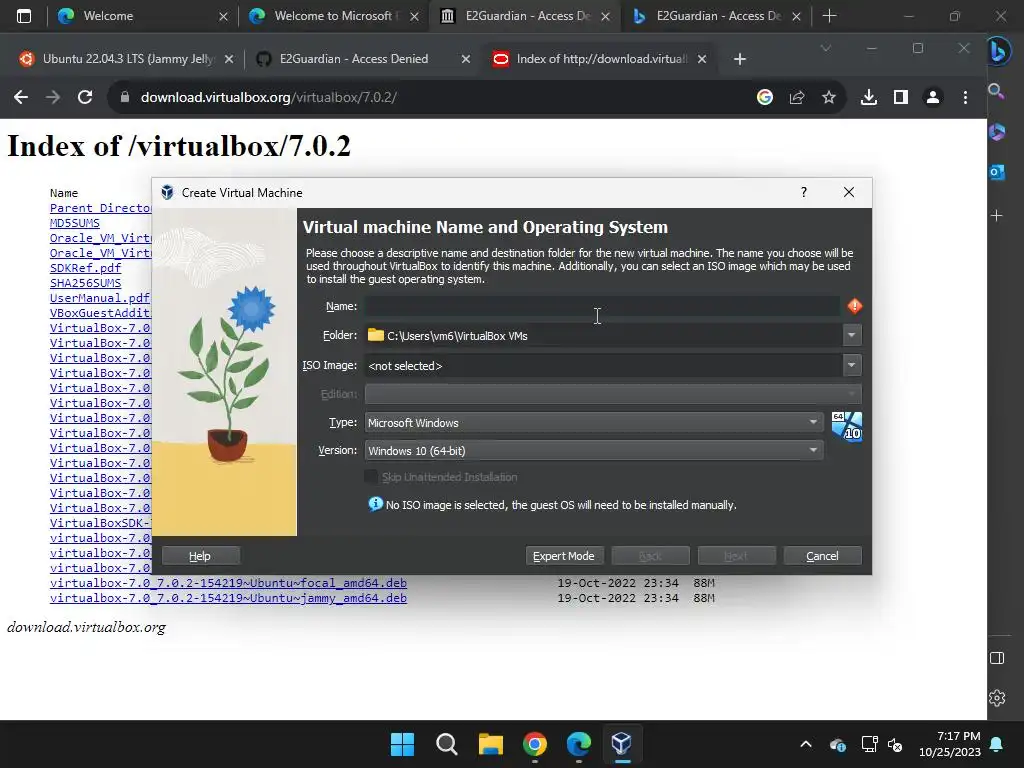Open Chrome tab search chevron

tap(825, 48)
